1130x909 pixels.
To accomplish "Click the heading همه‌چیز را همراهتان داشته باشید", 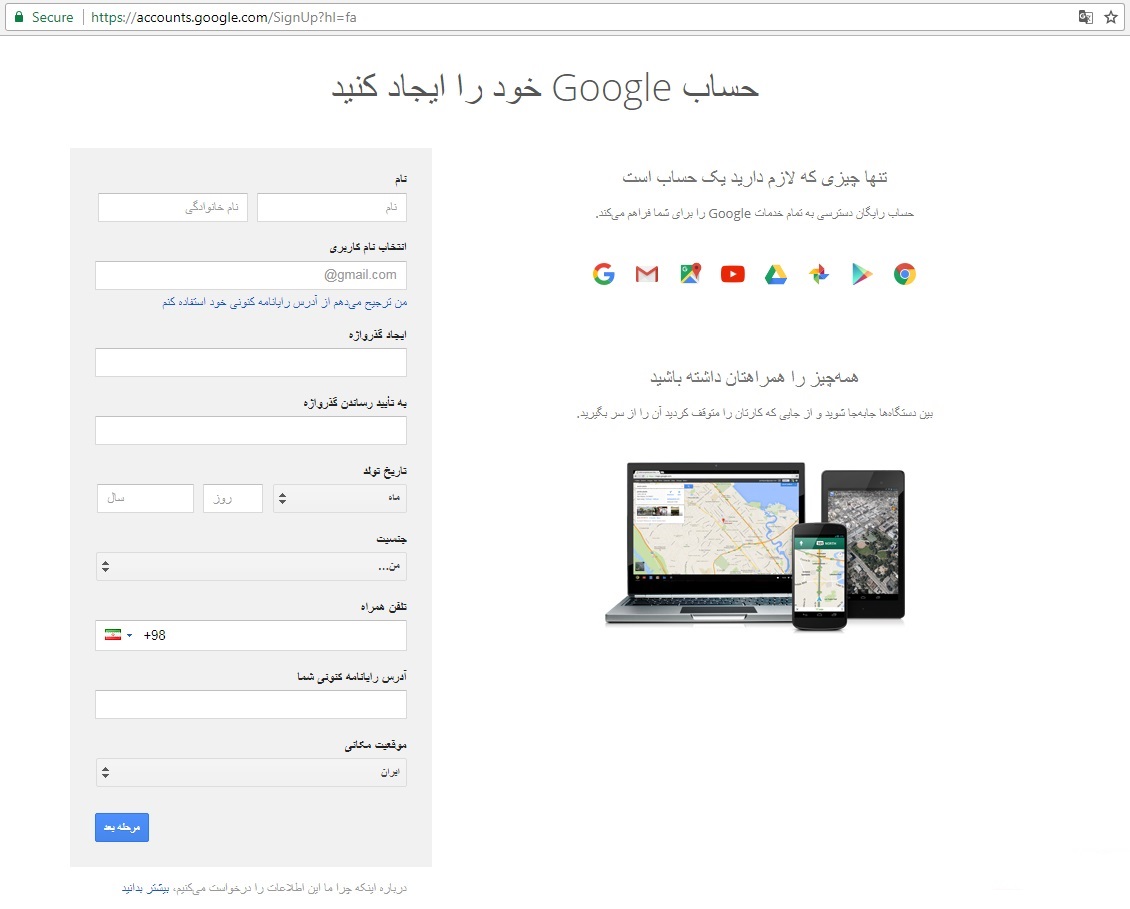I will point(755,377).
